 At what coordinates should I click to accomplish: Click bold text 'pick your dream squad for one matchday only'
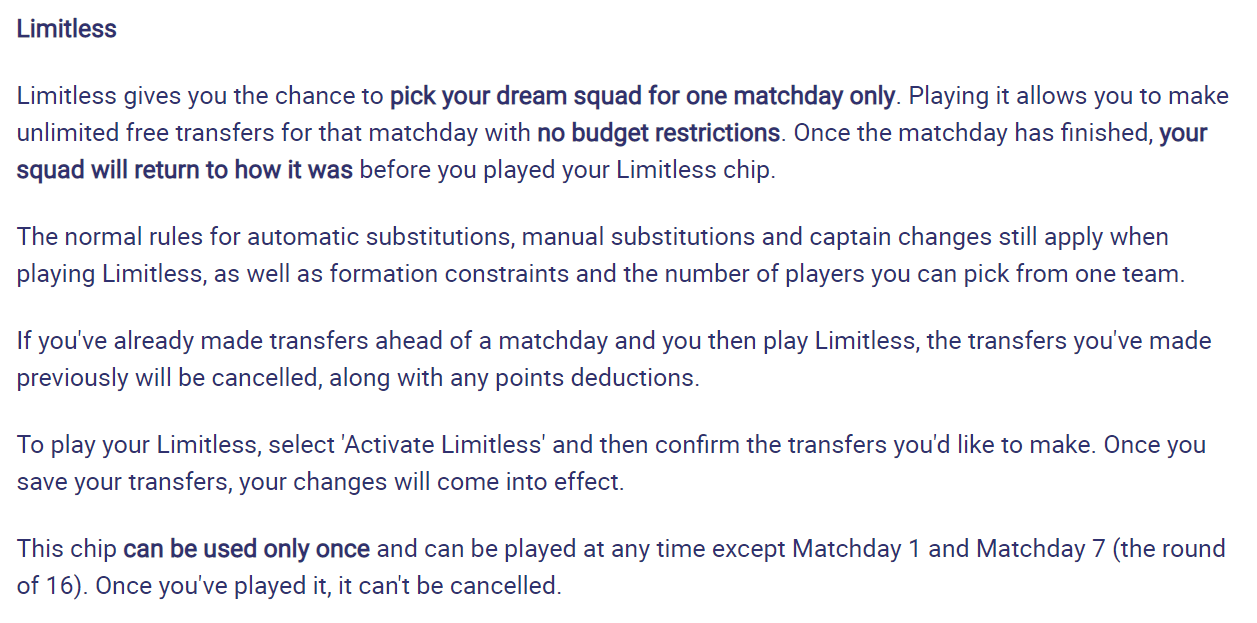[x=642, y=97]
